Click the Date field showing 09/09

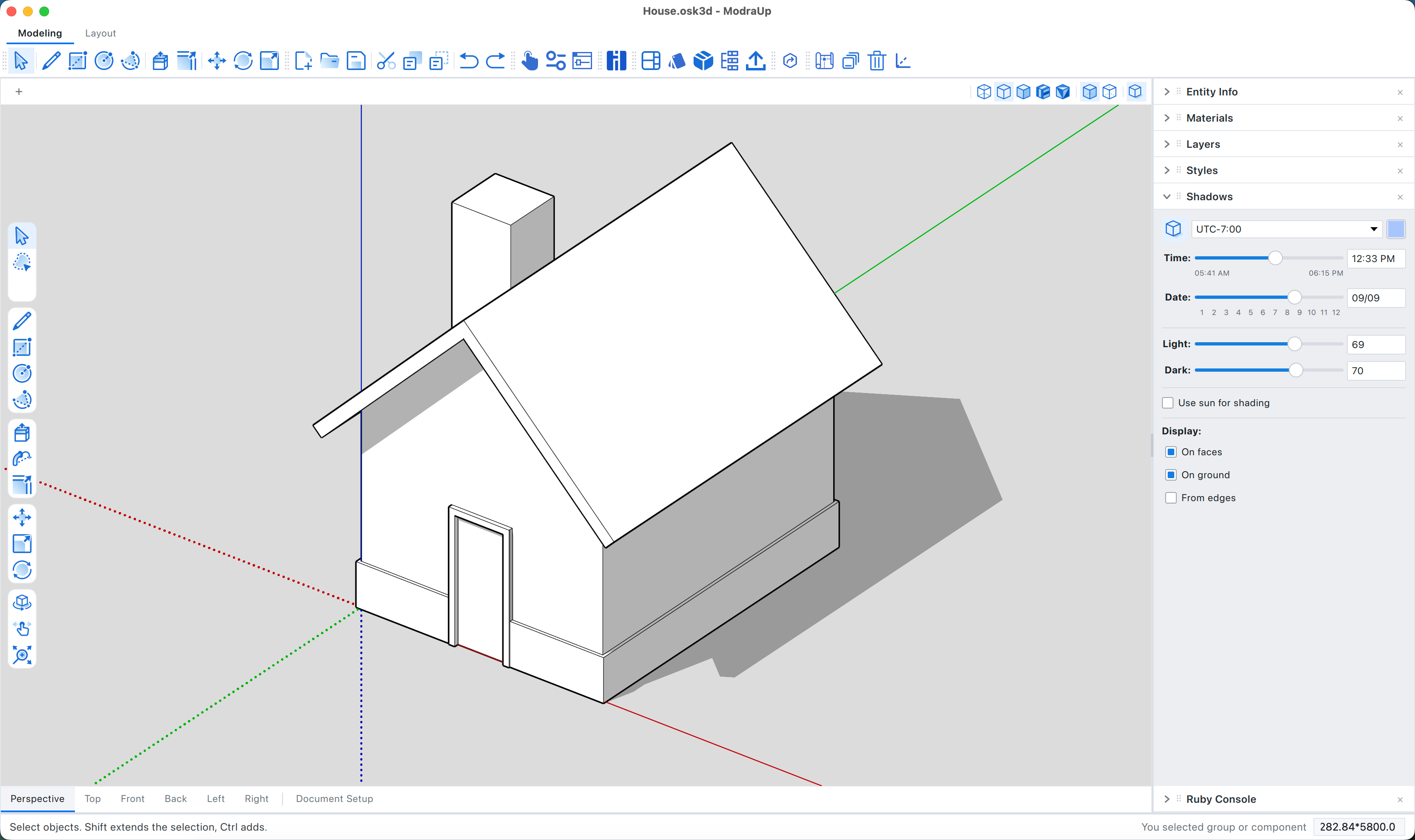pos(1376,298)
